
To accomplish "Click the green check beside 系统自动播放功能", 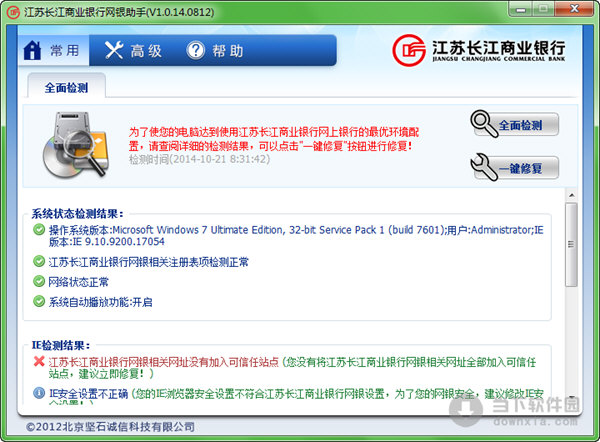I will point(39,301).
